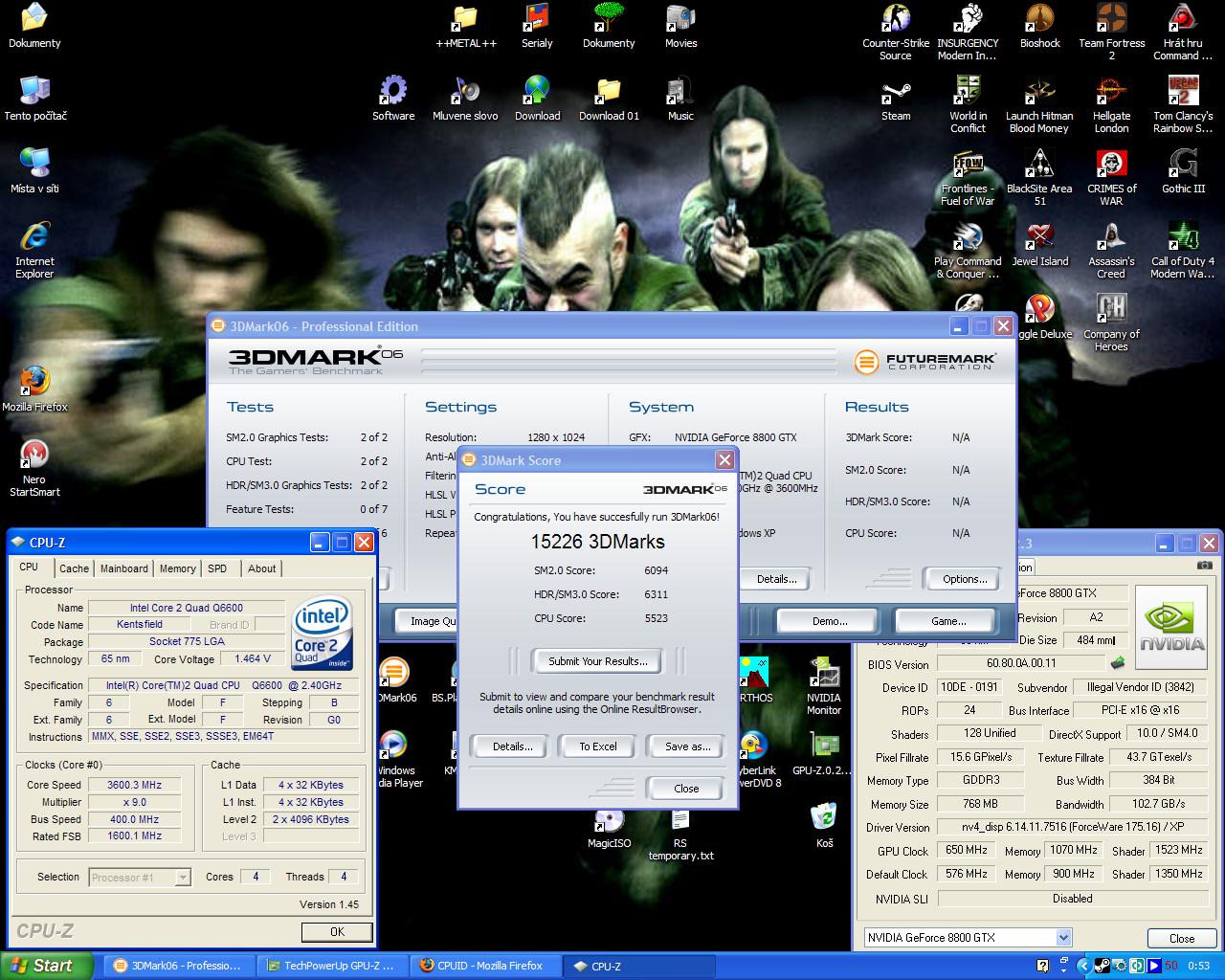Click the Intel Core 2 Quad Q6600 name field
The image size is (1225, 980).
click(x=187, y=608)
